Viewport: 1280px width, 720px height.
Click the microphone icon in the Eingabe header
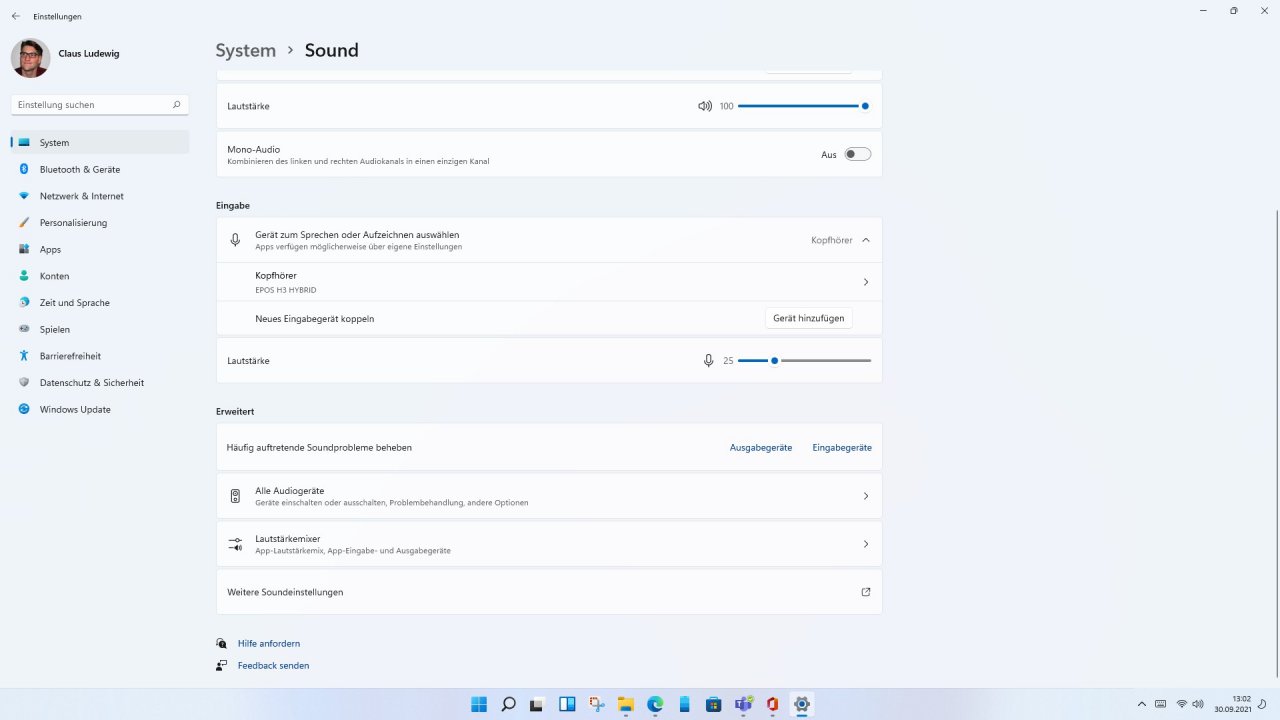click(x=235, y=240)
